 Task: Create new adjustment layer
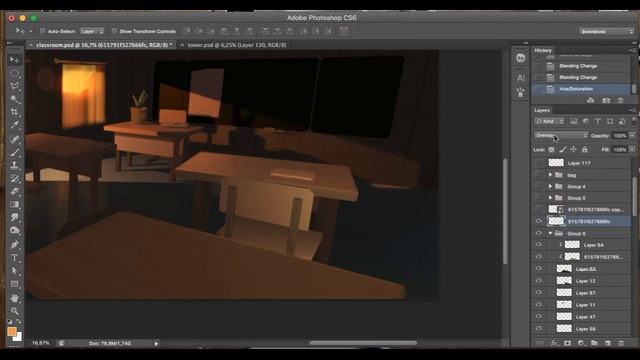click(x=581, y=343)
